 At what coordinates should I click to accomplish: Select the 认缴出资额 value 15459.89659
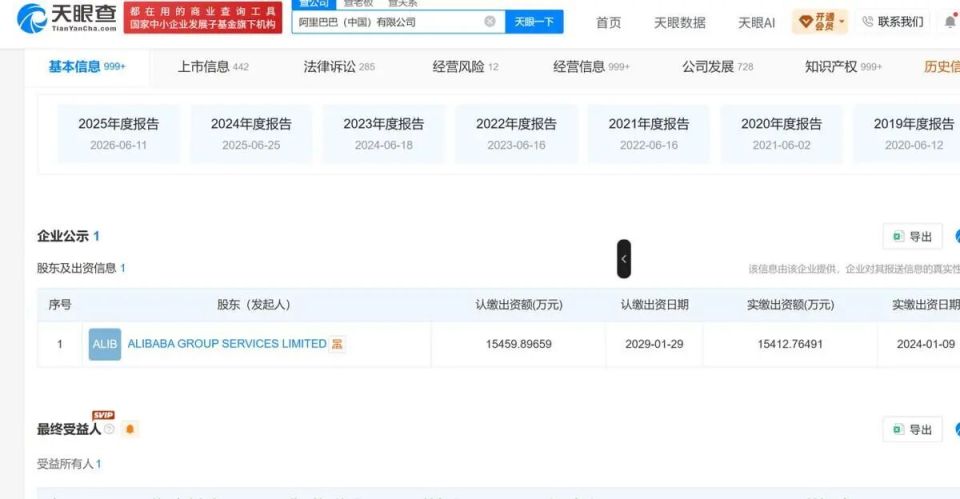519,344
